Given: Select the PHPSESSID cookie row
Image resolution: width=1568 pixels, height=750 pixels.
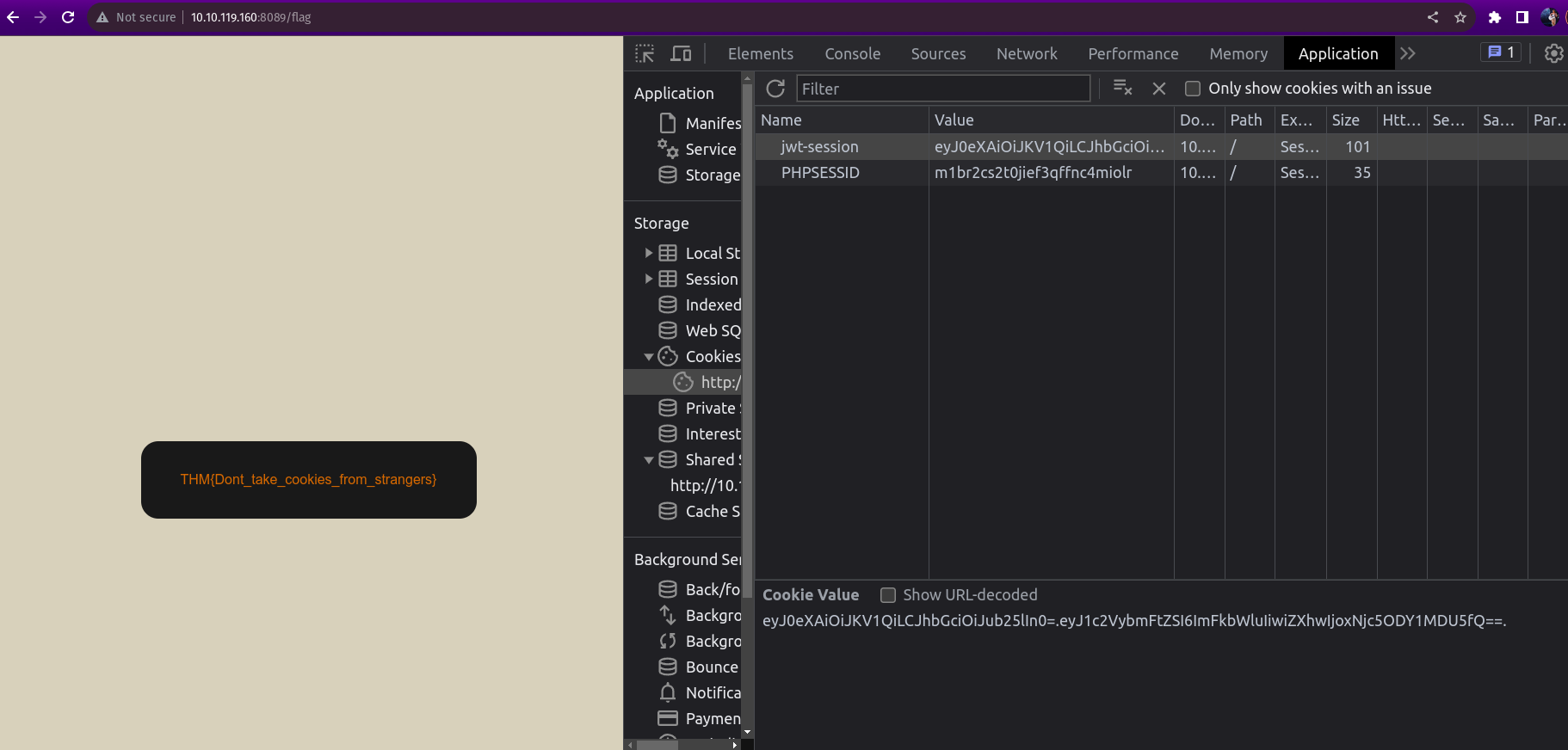Looking at the screenshot, I should point(820,173).
